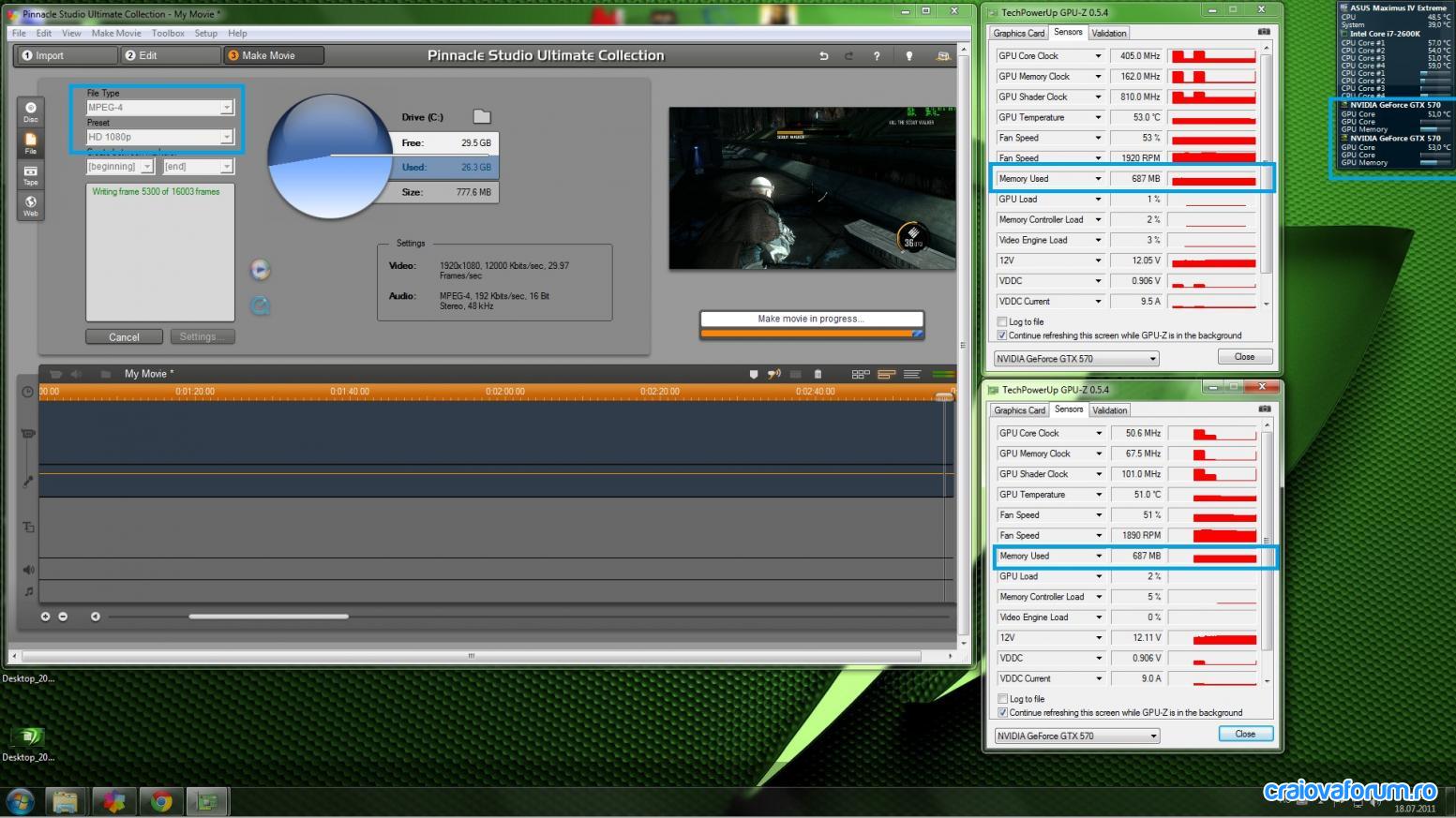1456x818 pixels.
Task: Toggle background refresh checkbox in bottom GPU-Z window
Action: pyautogui.click(x=1003, y=713)
